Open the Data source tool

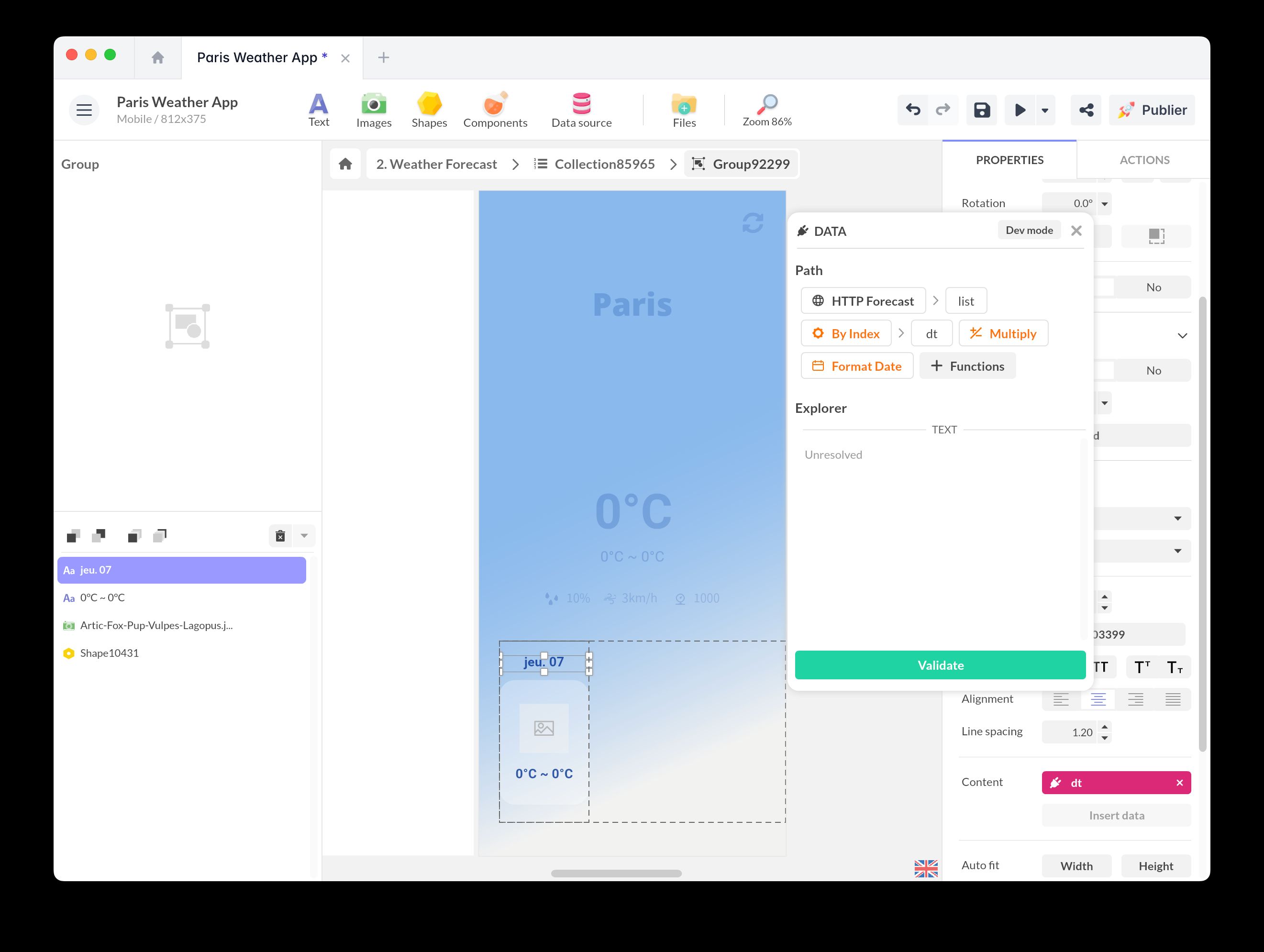click(581, 110)
